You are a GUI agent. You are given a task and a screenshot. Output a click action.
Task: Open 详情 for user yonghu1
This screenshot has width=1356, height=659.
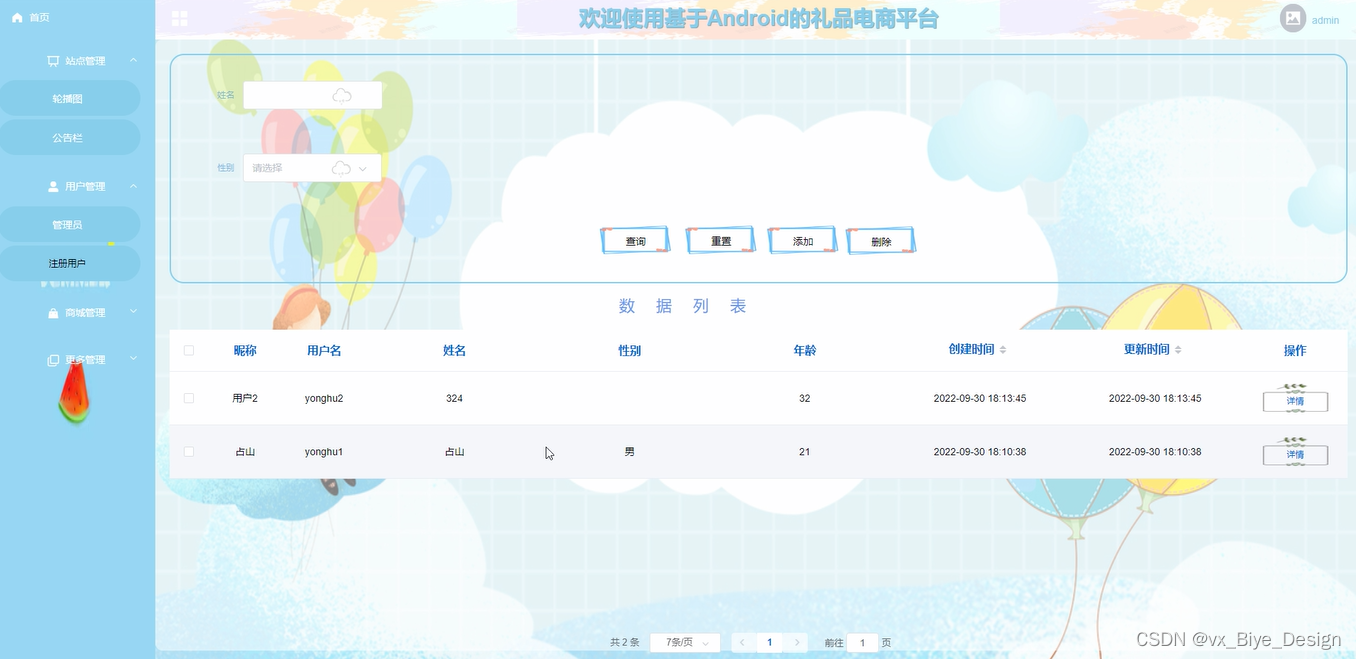click(x=1295, y=455)
